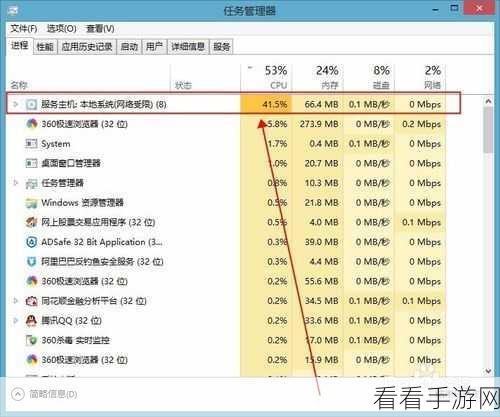Open the 查看(V) menu
This screenshot has width=500, height=417.
tap(100, 29)
